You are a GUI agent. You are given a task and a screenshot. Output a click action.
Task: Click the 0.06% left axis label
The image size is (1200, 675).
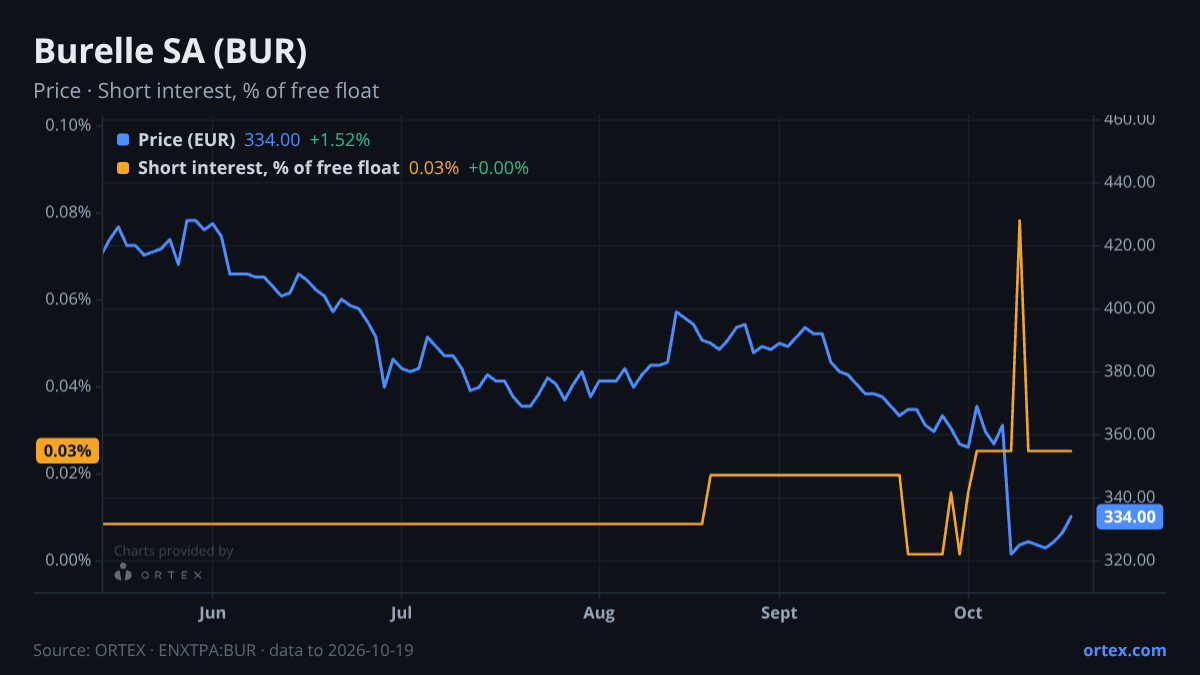69,299
